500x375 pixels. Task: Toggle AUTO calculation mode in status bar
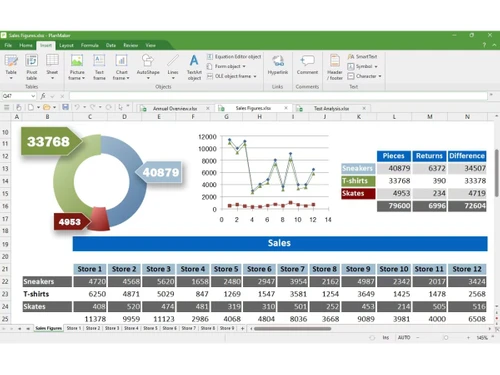click(x=404, y=338)
